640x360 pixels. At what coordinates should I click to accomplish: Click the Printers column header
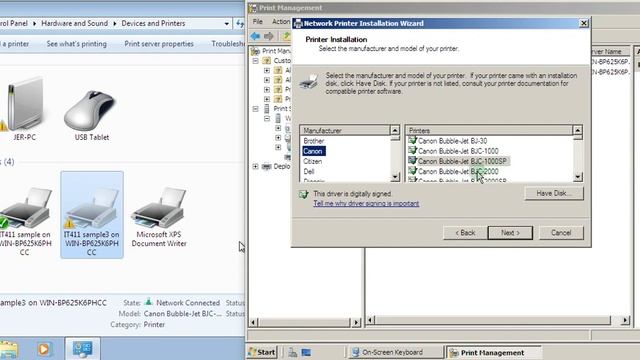pyautogui.click(x=489, y=131)
